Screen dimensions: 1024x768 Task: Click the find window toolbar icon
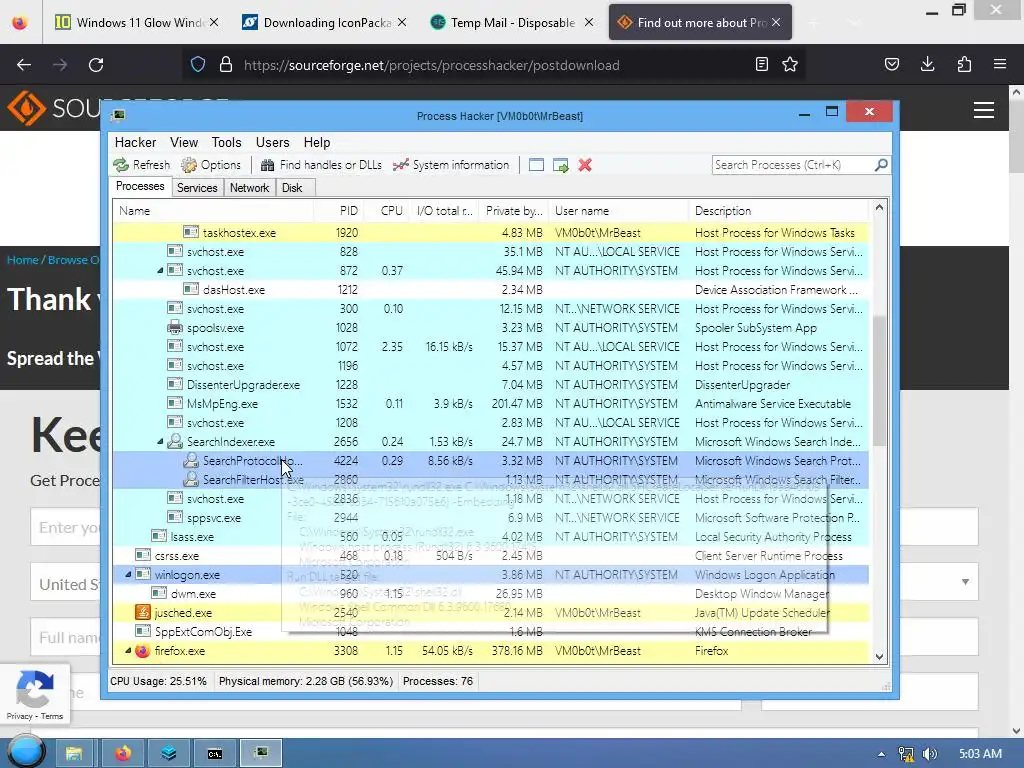pos(536,165)
